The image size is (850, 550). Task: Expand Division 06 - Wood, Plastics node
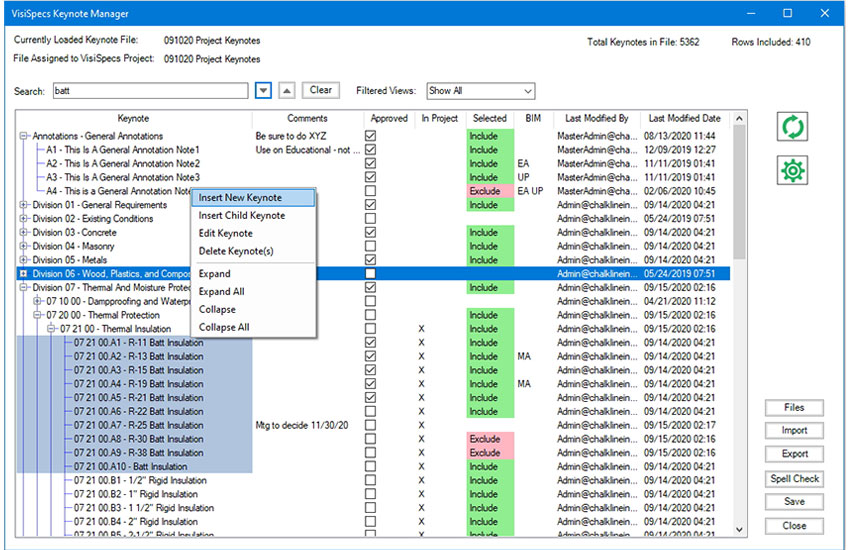coord(23,274)
